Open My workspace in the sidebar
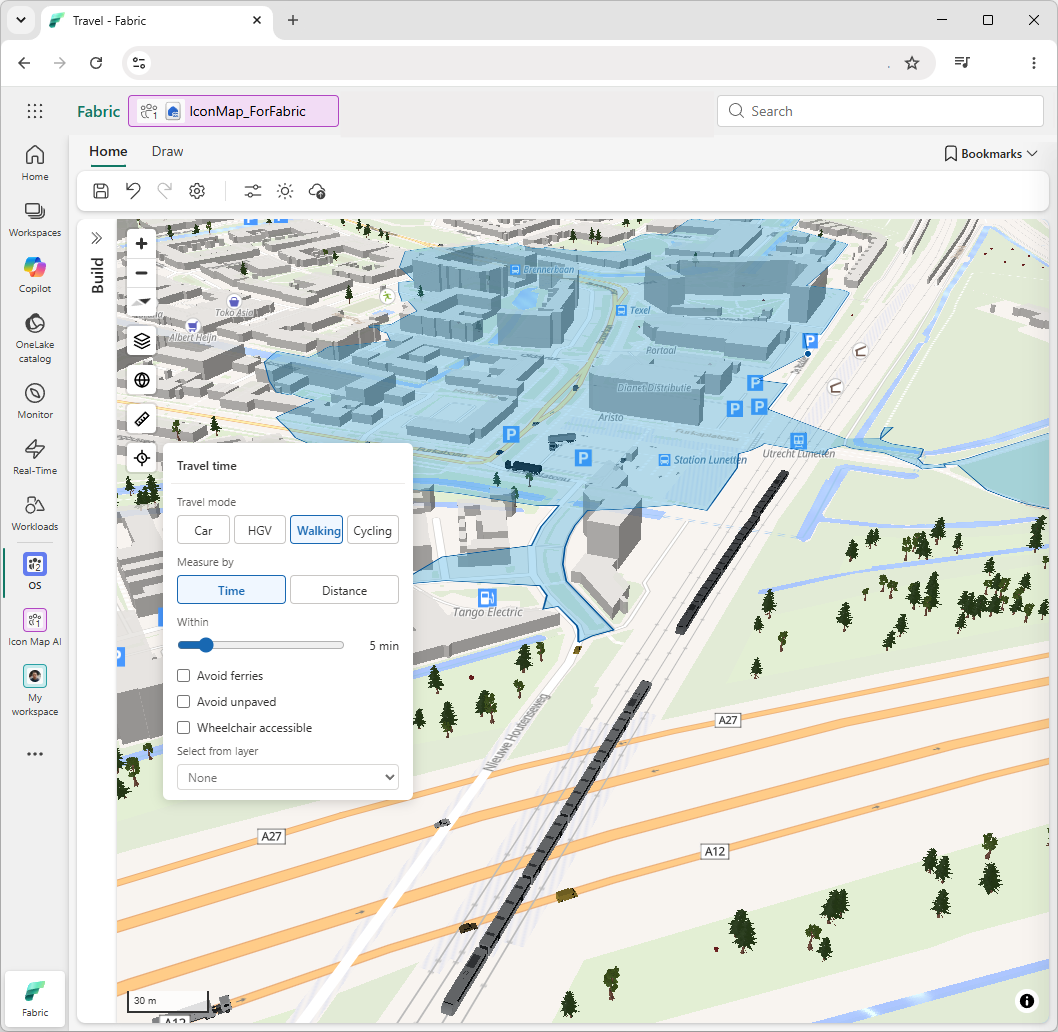Viewport: 1058px width, 1032px height. click(35, 690)
